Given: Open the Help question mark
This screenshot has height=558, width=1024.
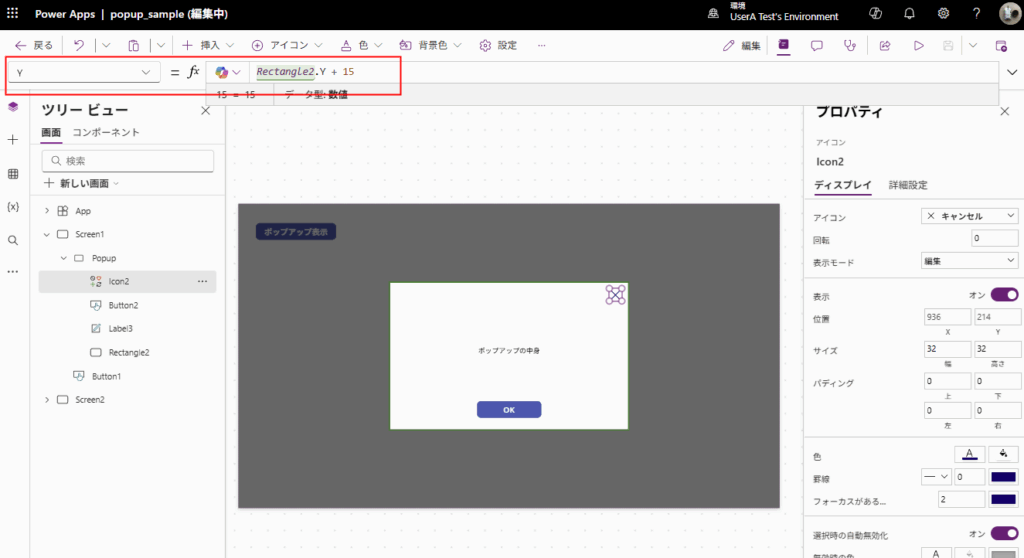Looking at the screenshot, I should (976, 13).
